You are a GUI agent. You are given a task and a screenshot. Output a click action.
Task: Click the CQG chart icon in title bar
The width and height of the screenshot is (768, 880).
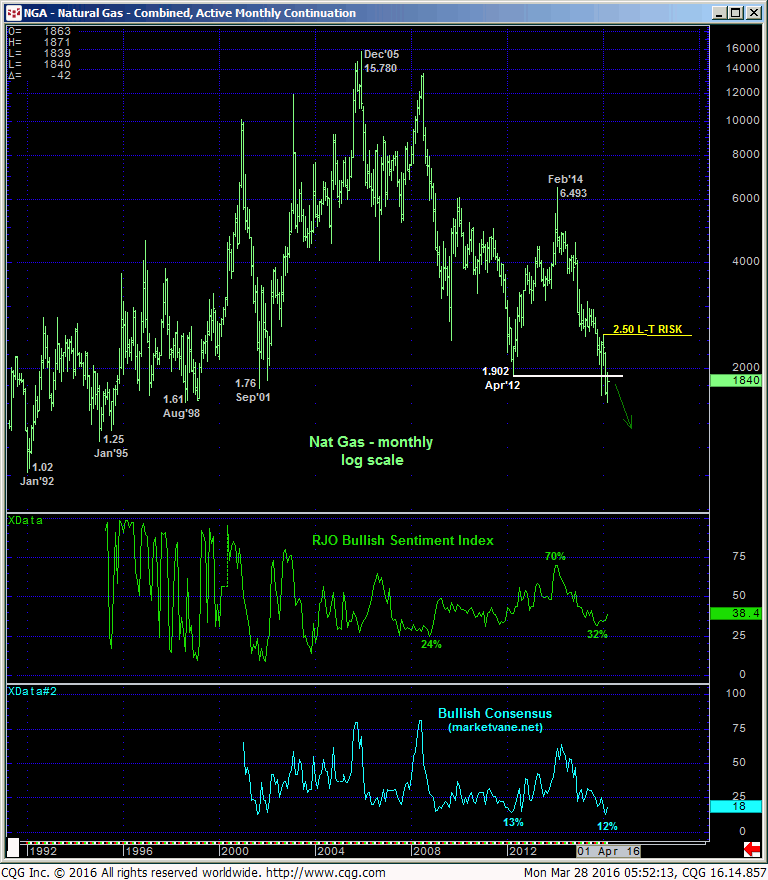[13, 12]
